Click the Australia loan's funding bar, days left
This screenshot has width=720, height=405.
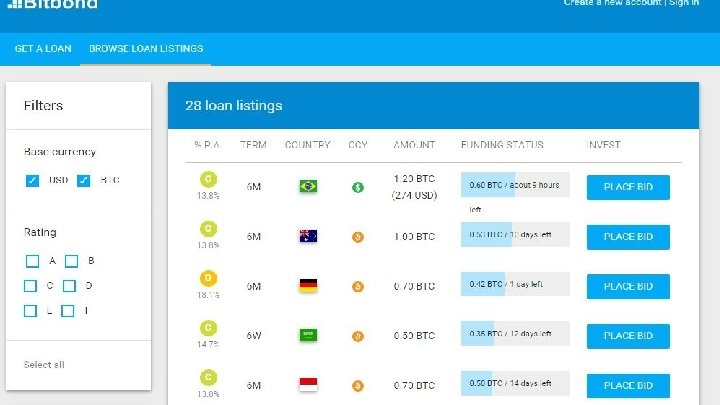coord(515,234)
